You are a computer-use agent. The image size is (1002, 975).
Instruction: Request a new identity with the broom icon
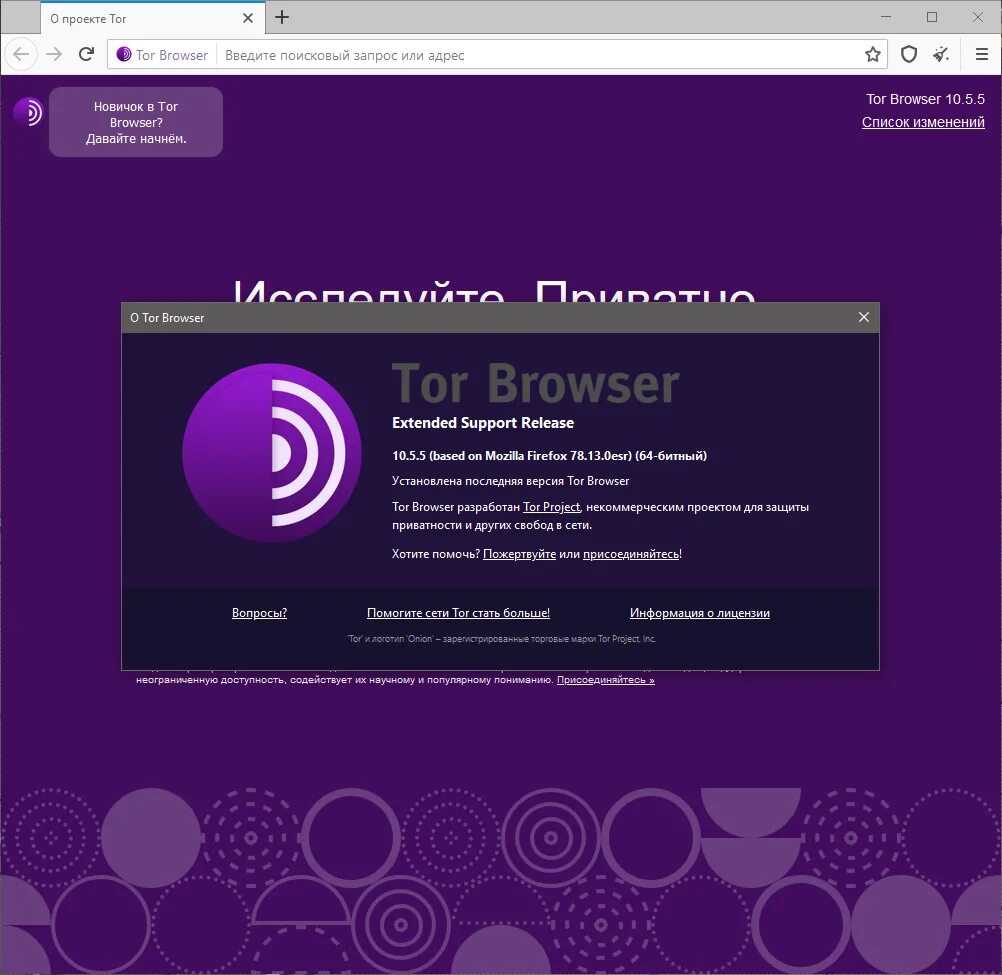point(941,54)
